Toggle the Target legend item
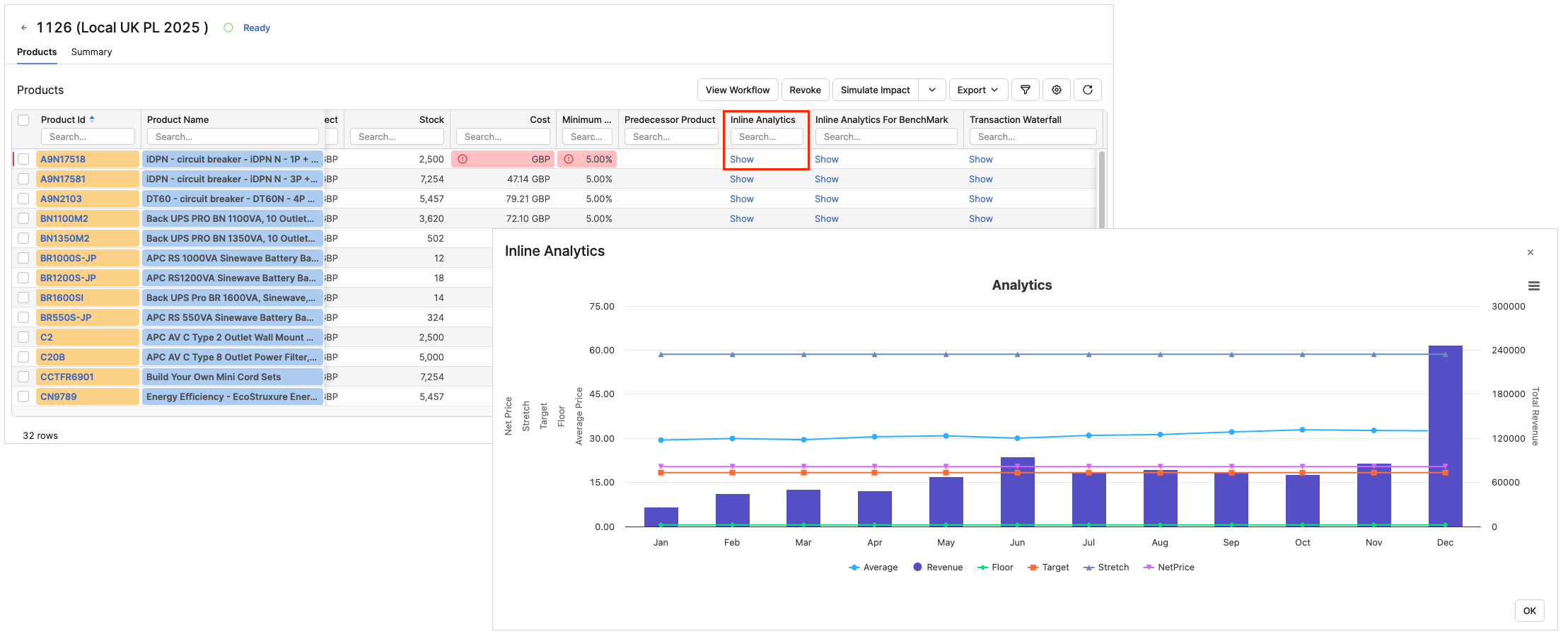Viewport: 1568px width, 641px height. click(1048, 568)
